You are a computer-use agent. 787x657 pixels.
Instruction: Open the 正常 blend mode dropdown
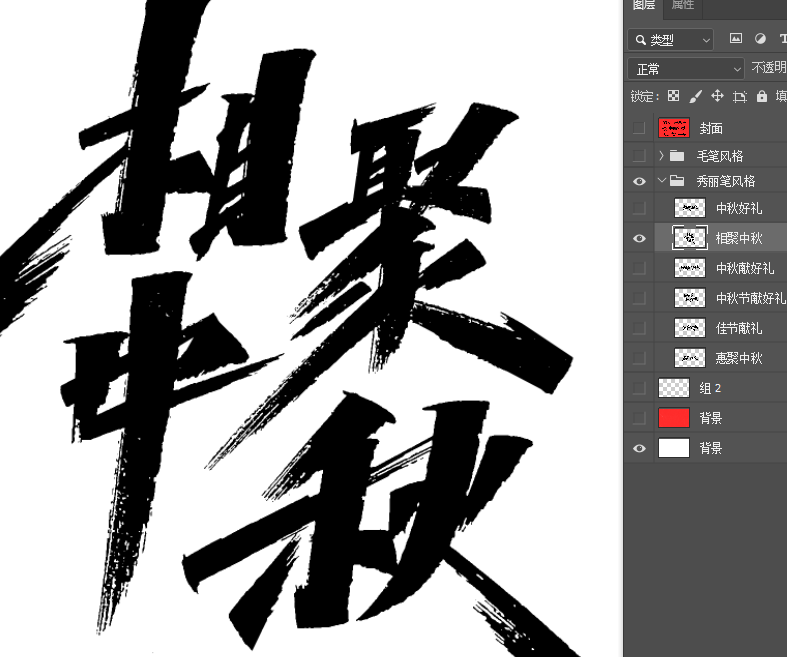(686, 68)
